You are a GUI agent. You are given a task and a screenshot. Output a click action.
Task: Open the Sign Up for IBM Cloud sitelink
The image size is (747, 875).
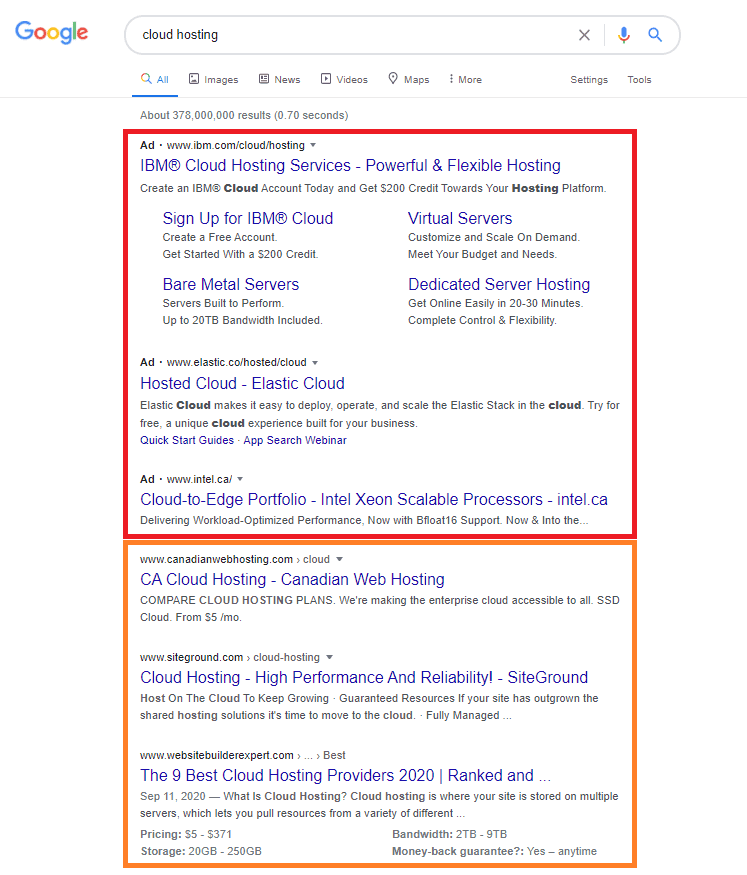tap(248, 218)
